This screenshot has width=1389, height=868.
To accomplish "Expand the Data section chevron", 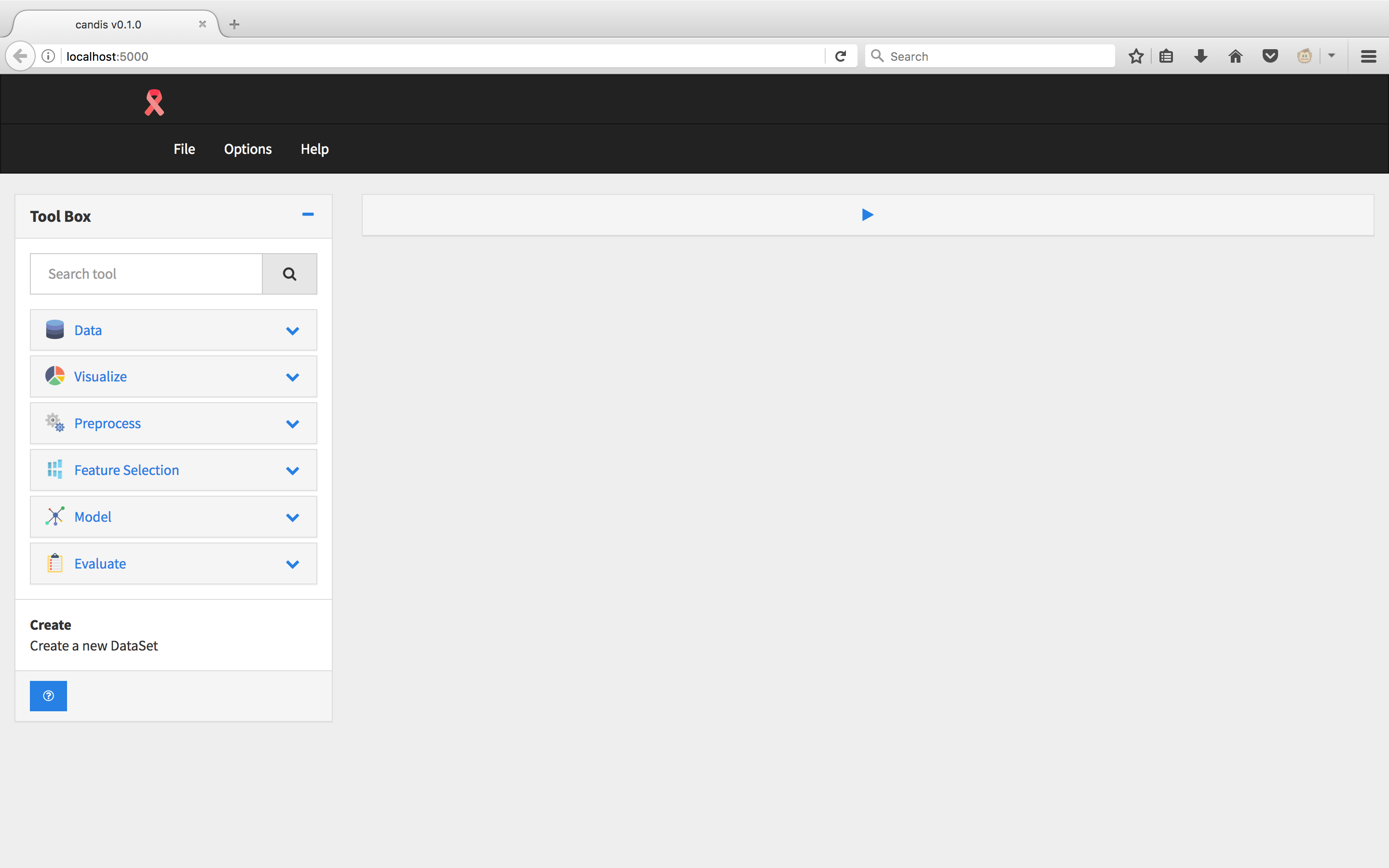I will (x=293, y=331).
